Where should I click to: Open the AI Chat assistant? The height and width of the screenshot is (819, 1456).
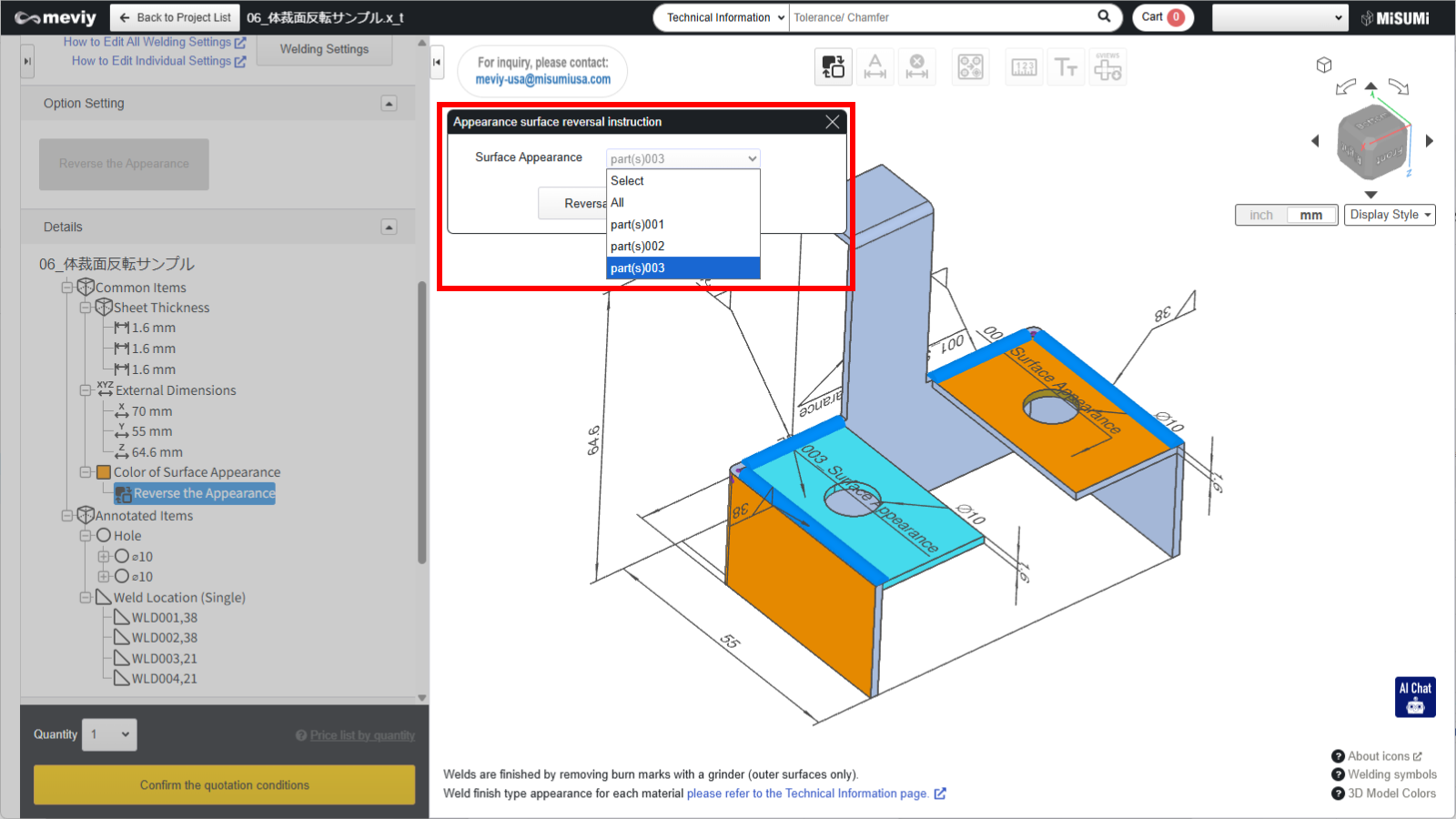(x=1415, y=696)
